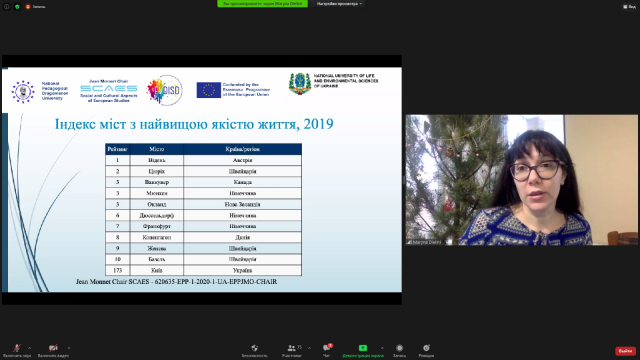Open the Reactions menu
Image resolution: width=640 pixels, height=360 pixels.
coord(426,350)
